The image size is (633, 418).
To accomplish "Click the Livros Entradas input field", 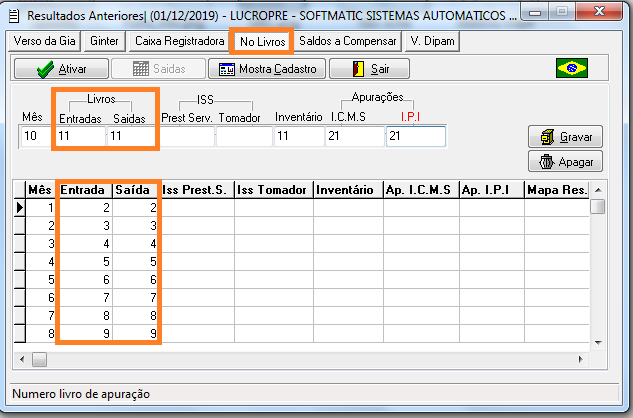I will pos(80,136).
